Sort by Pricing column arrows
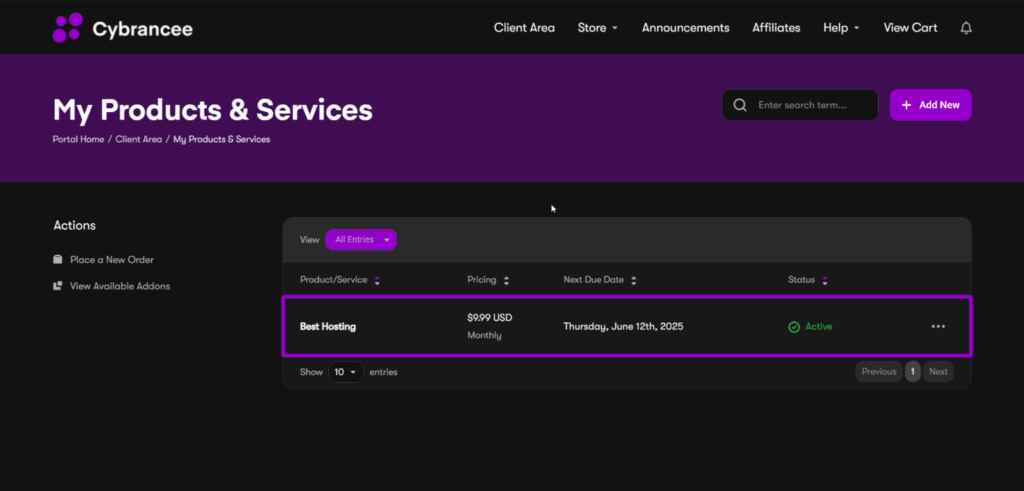The width and height of the screenshot is (1024, 491). [x=506, y=280]
